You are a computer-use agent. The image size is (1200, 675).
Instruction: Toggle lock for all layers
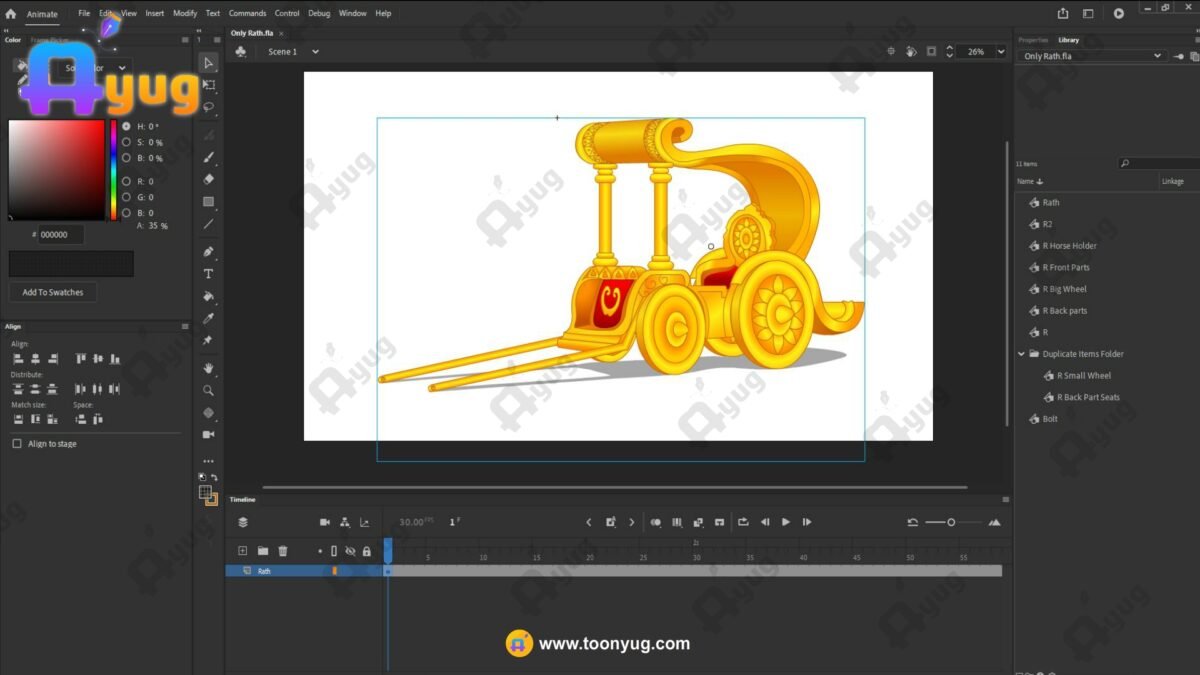tap(366, 551)
